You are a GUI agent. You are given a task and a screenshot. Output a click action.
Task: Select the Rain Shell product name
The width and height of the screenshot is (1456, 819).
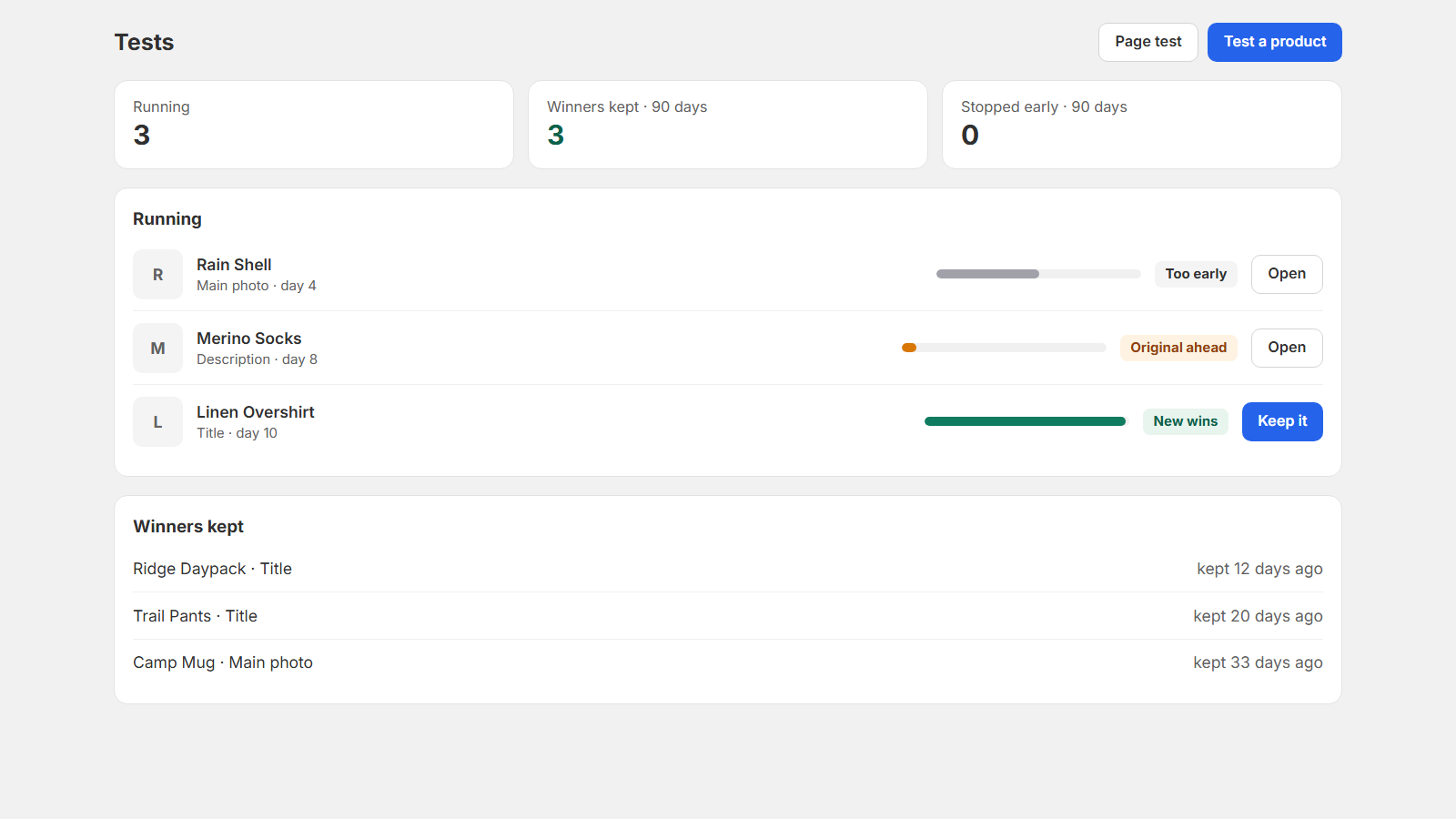234,265
